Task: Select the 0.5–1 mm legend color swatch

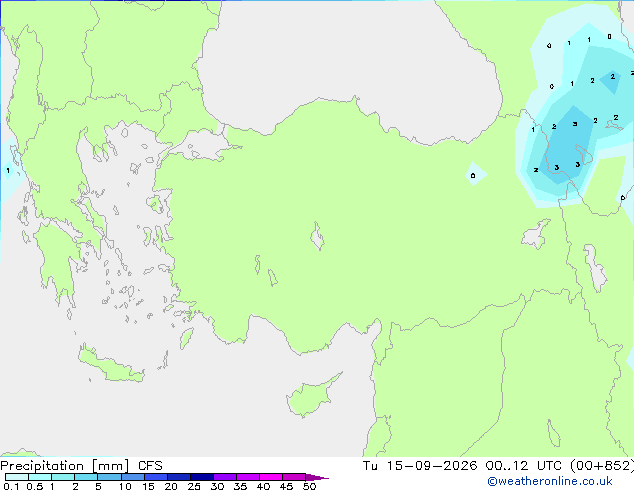Action: 40,477
